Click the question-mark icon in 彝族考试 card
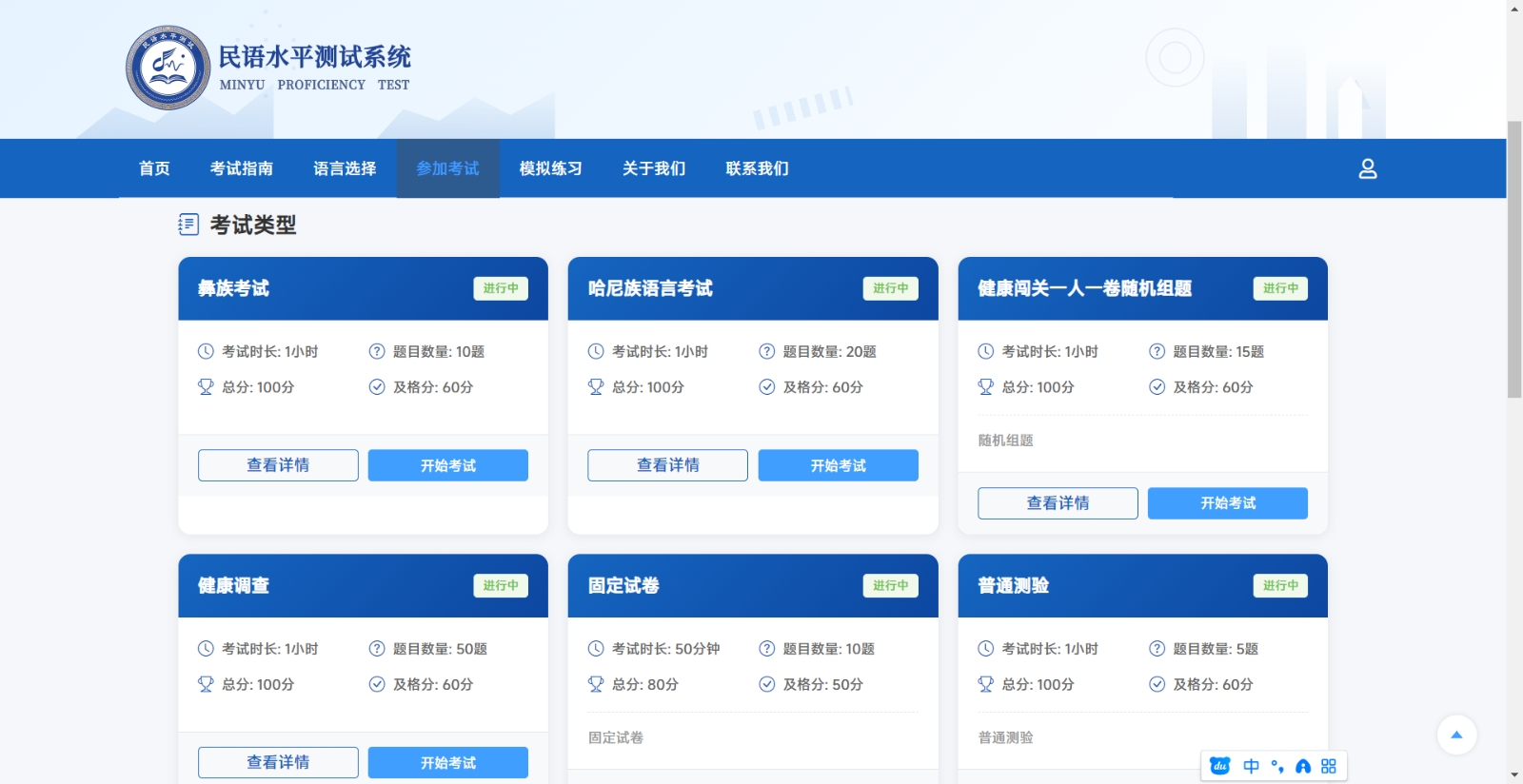 tap(377, 351)
